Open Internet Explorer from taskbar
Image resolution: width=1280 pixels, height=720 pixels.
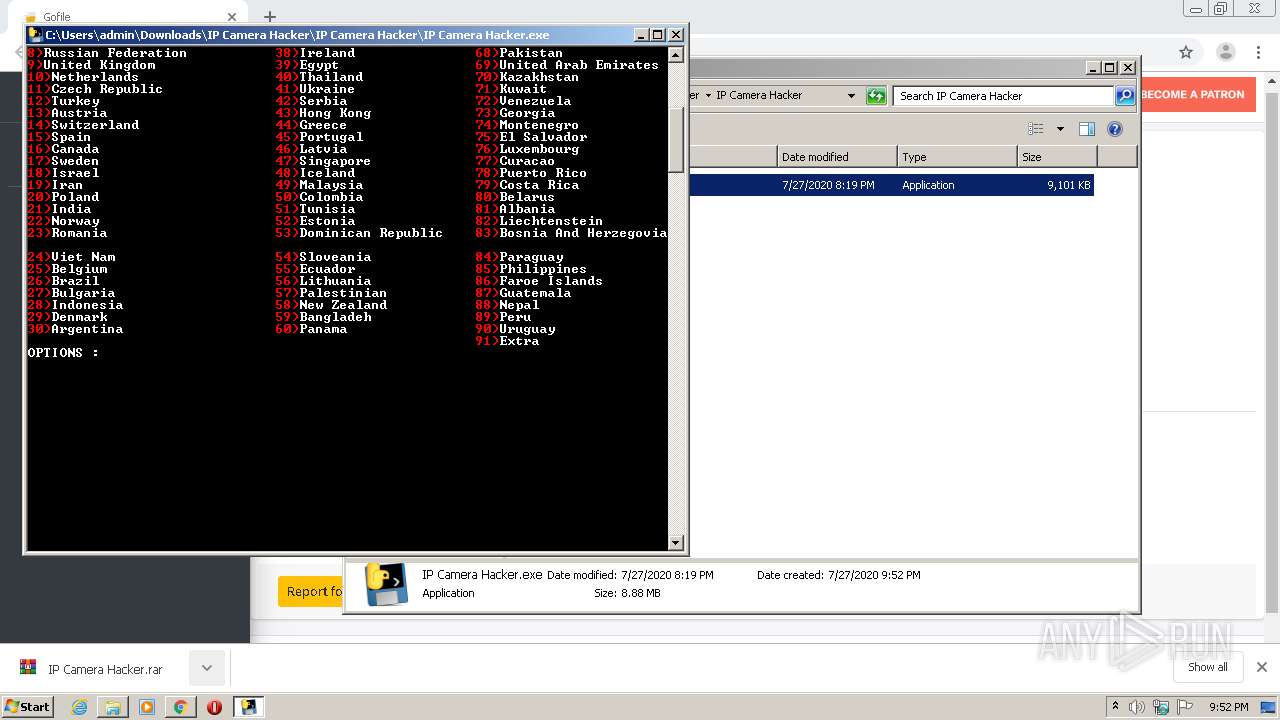pos(79,707)
